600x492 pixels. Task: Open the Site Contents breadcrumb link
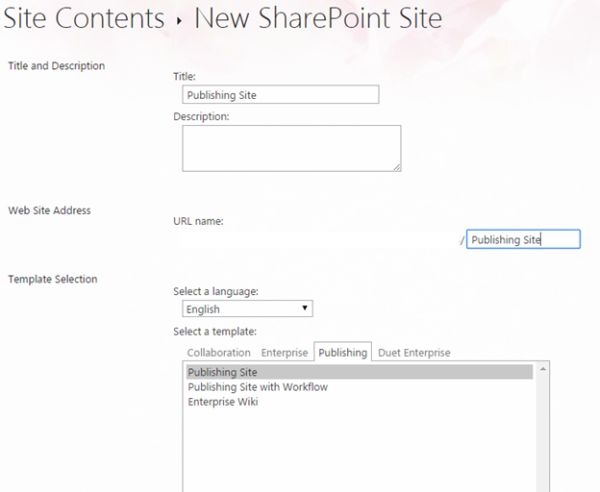(x=84, y=18)
